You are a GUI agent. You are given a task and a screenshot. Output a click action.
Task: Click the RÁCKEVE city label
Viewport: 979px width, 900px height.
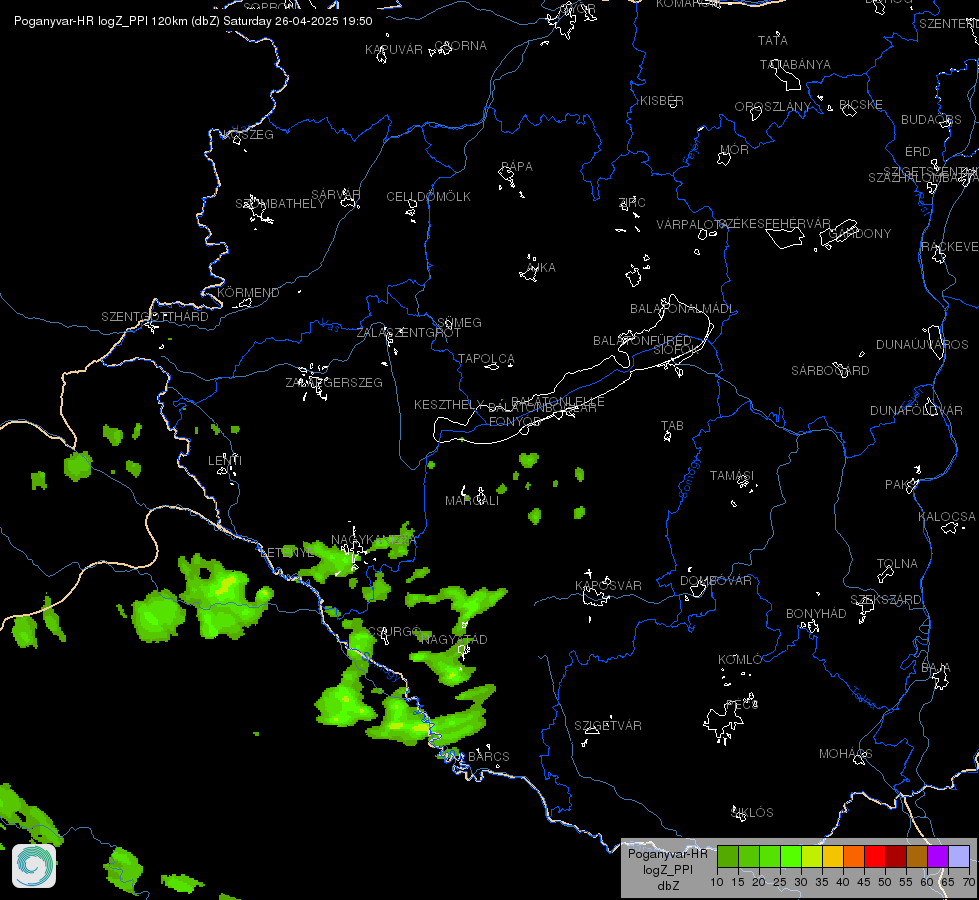coord(950,247)
